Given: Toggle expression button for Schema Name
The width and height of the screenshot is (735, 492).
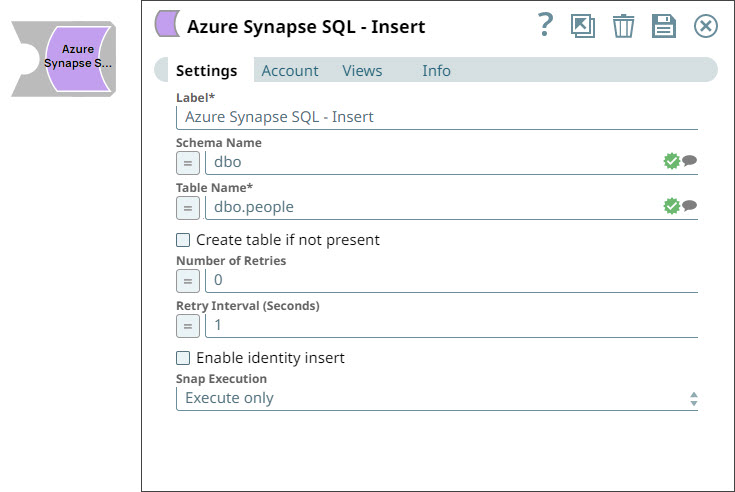Looking at the screenshot, I should 188,163.
